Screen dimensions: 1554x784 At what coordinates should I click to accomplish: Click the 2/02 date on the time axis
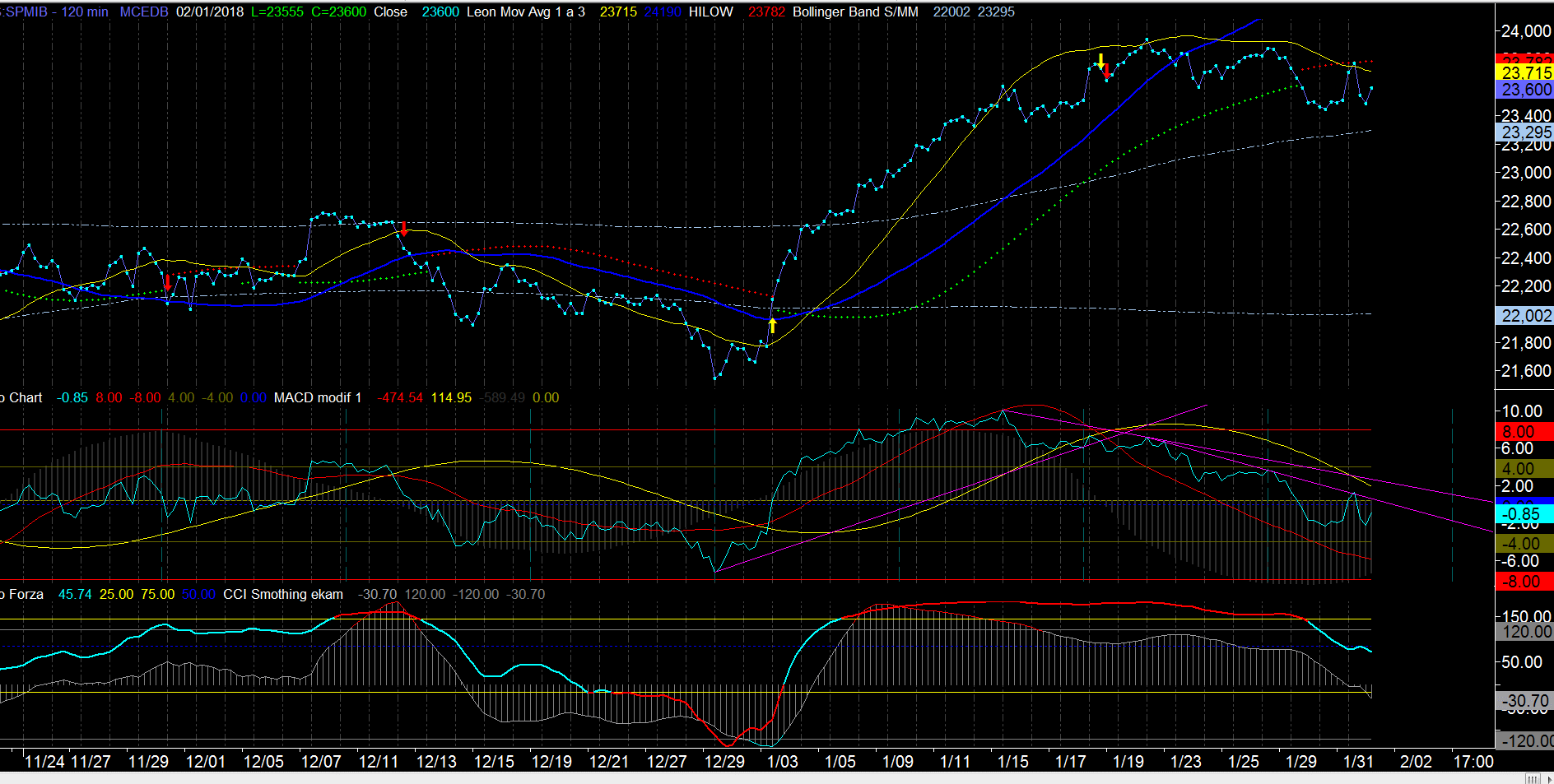click(x=1417, y=761)
